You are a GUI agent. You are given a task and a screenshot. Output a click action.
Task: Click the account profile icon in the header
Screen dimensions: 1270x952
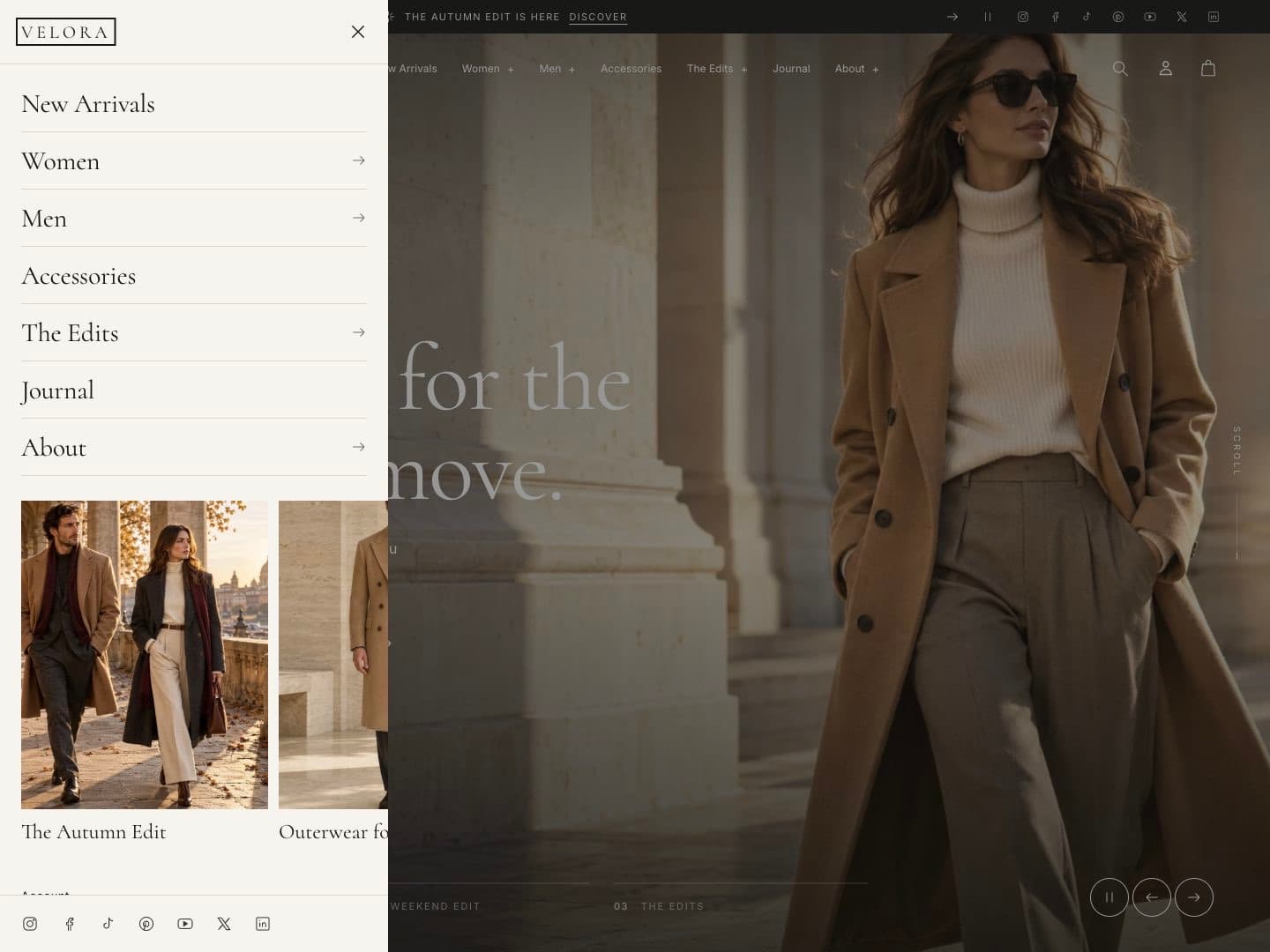1165,69
